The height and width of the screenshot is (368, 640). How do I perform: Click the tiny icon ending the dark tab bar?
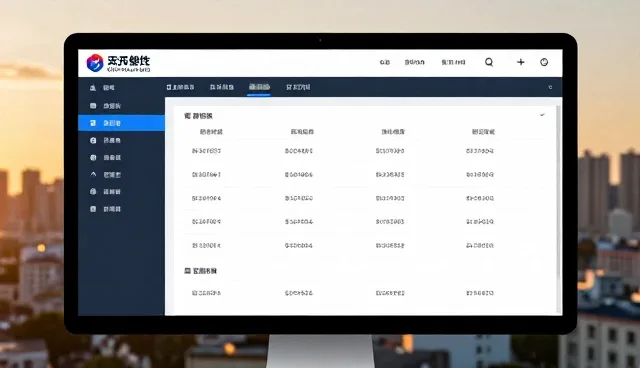550,87
